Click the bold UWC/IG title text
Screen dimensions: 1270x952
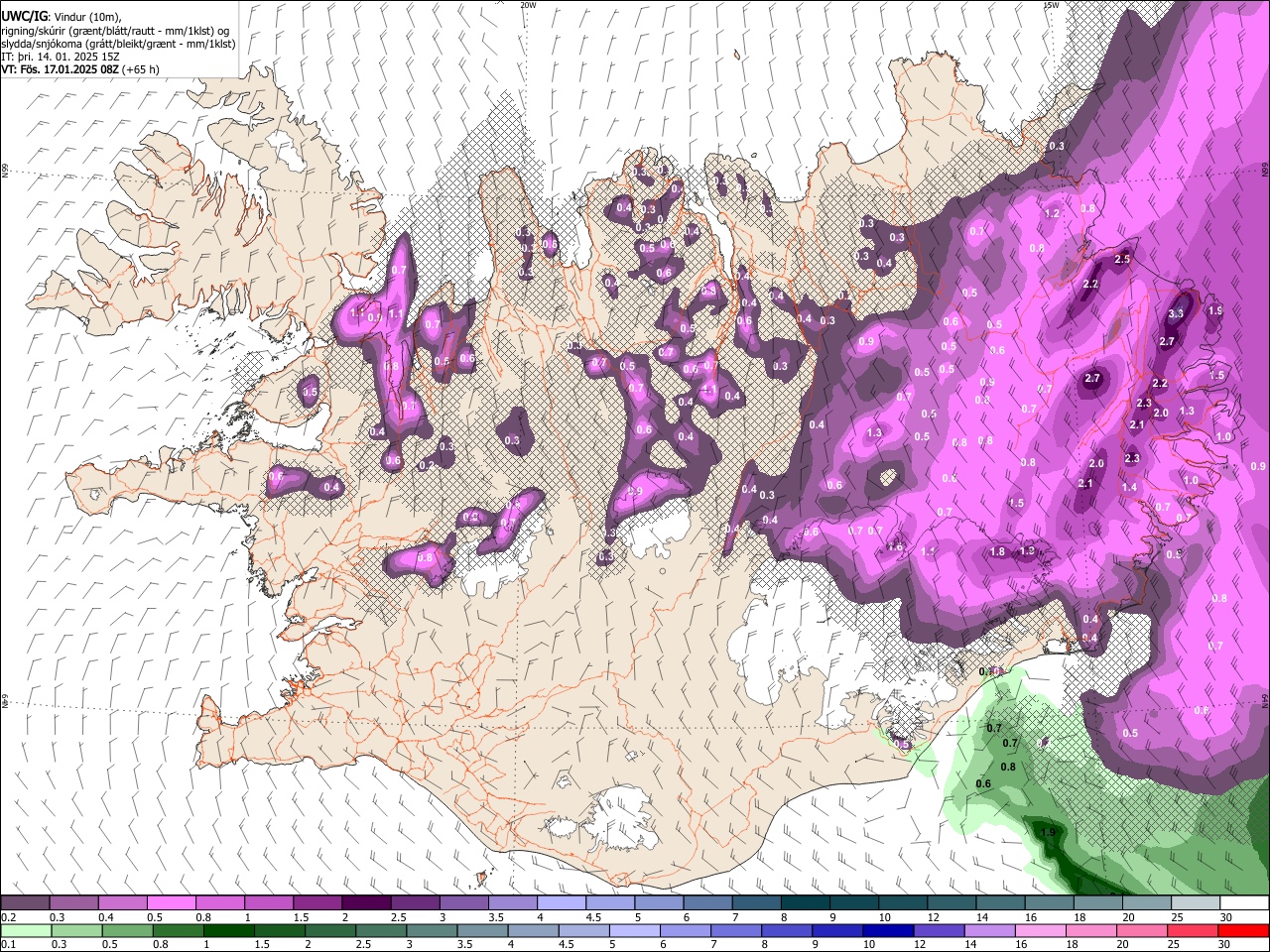[x=23, y=16]
